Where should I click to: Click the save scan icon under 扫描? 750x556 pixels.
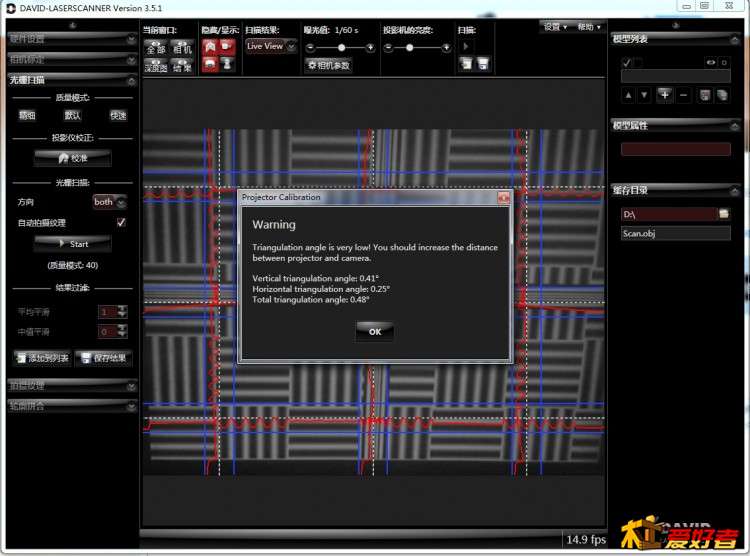point(483,64)
